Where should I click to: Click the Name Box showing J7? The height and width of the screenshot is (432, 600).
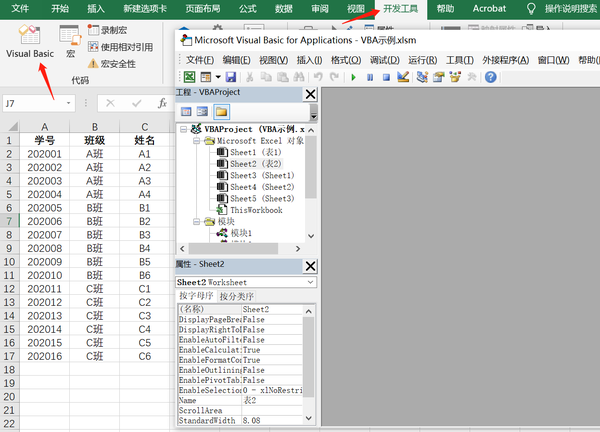click(x=34, y=103)
